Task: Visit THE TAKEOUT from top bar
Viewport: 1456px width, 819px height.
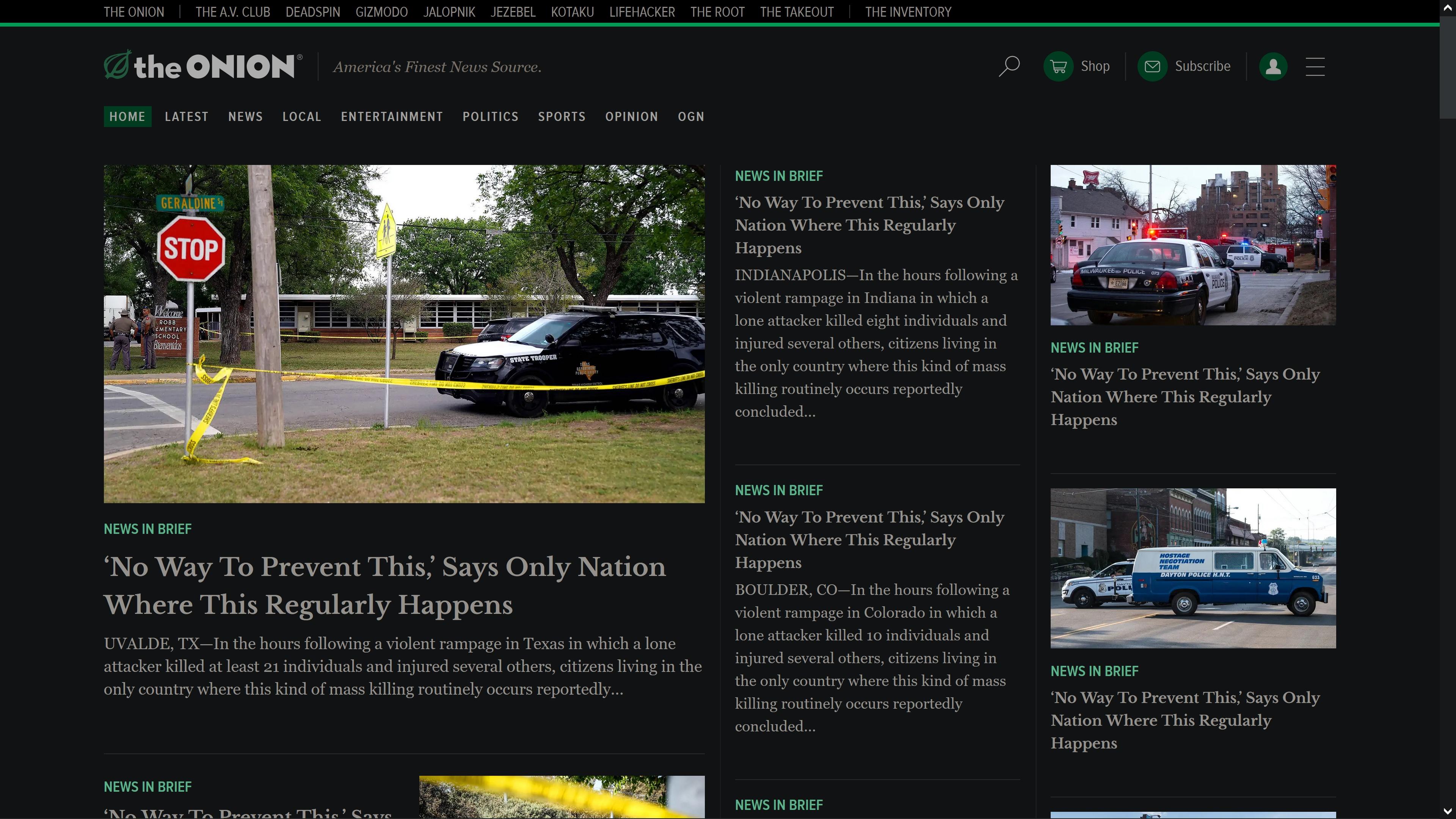Action: click(796, 12)
